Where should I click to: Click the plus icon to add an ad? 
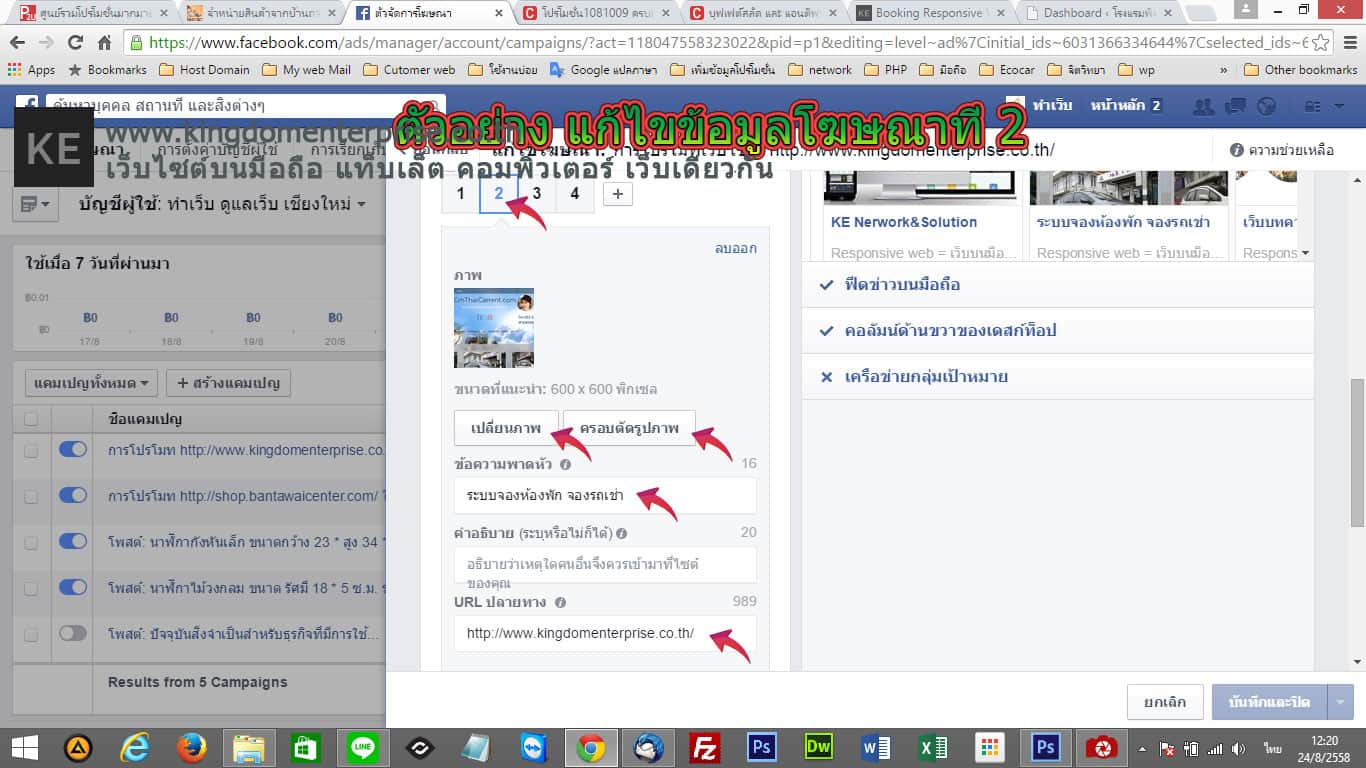(x=618, y=194)
